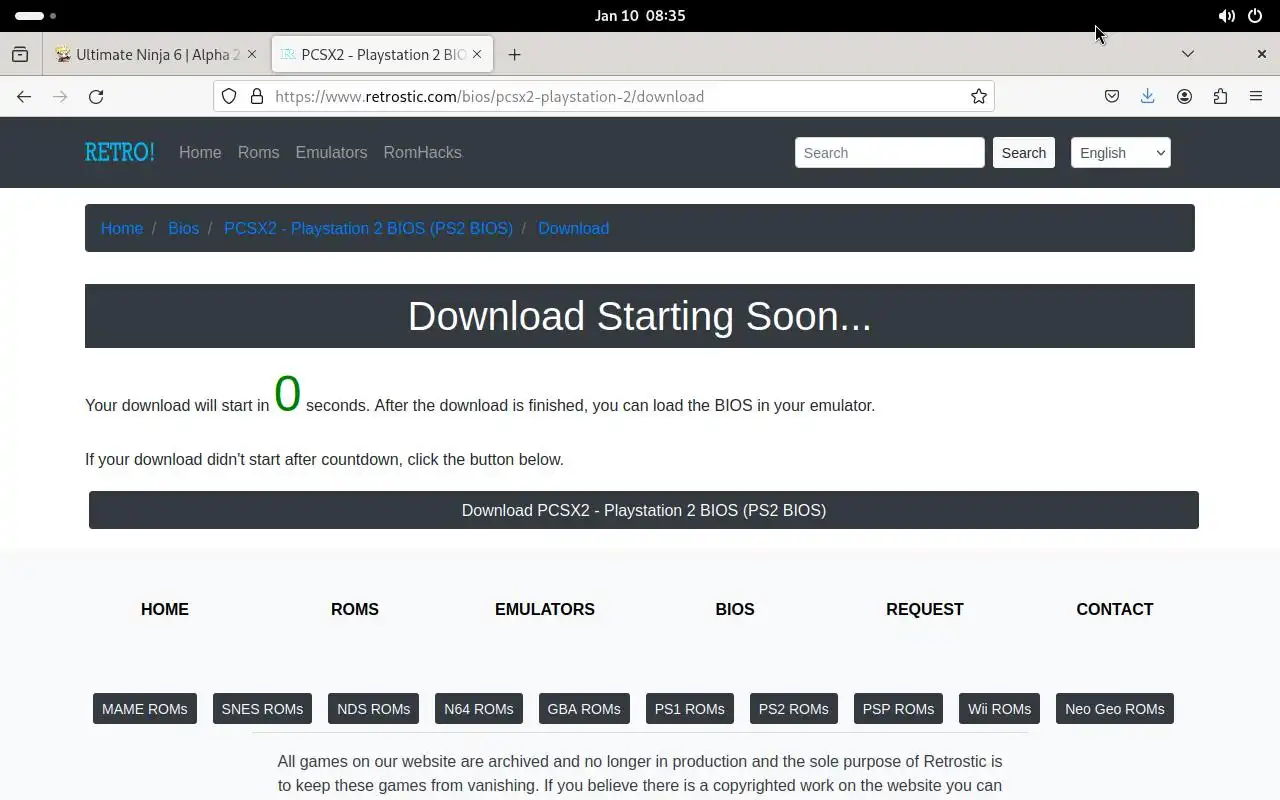This screenshot has width=1280, height=800.
Task: Click Download PCSX2 Playstation 2 BIOS button
Action: click(644, 510)
